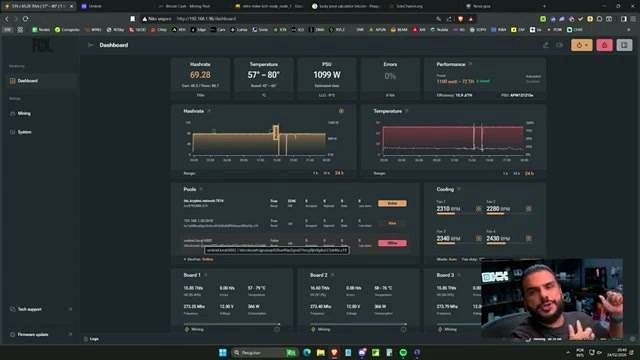Click info icon next to Performance heading
The height and width of the screenshot is (360, 640).
point(471,64)
